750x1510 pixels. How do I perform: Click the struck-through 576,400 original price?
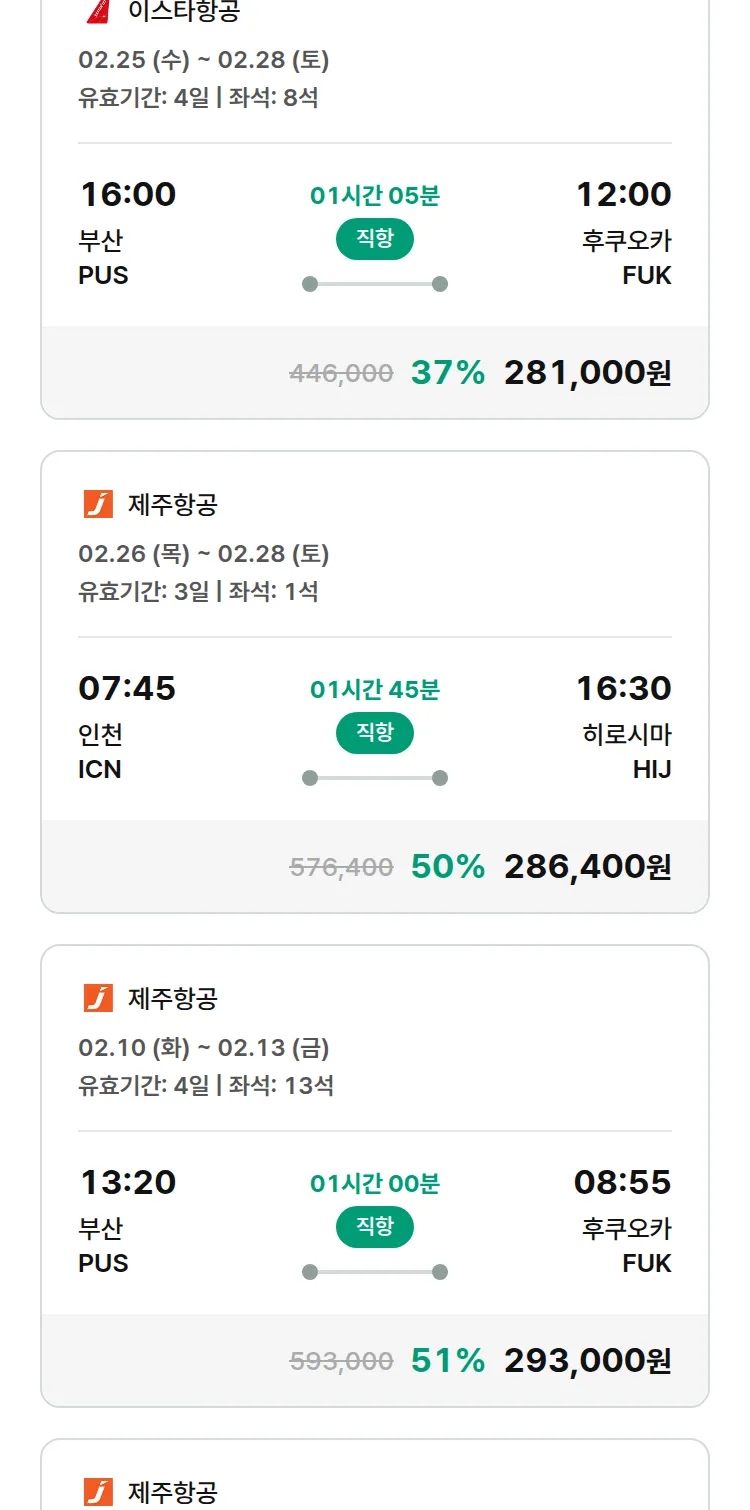click(x=341, y=867)
